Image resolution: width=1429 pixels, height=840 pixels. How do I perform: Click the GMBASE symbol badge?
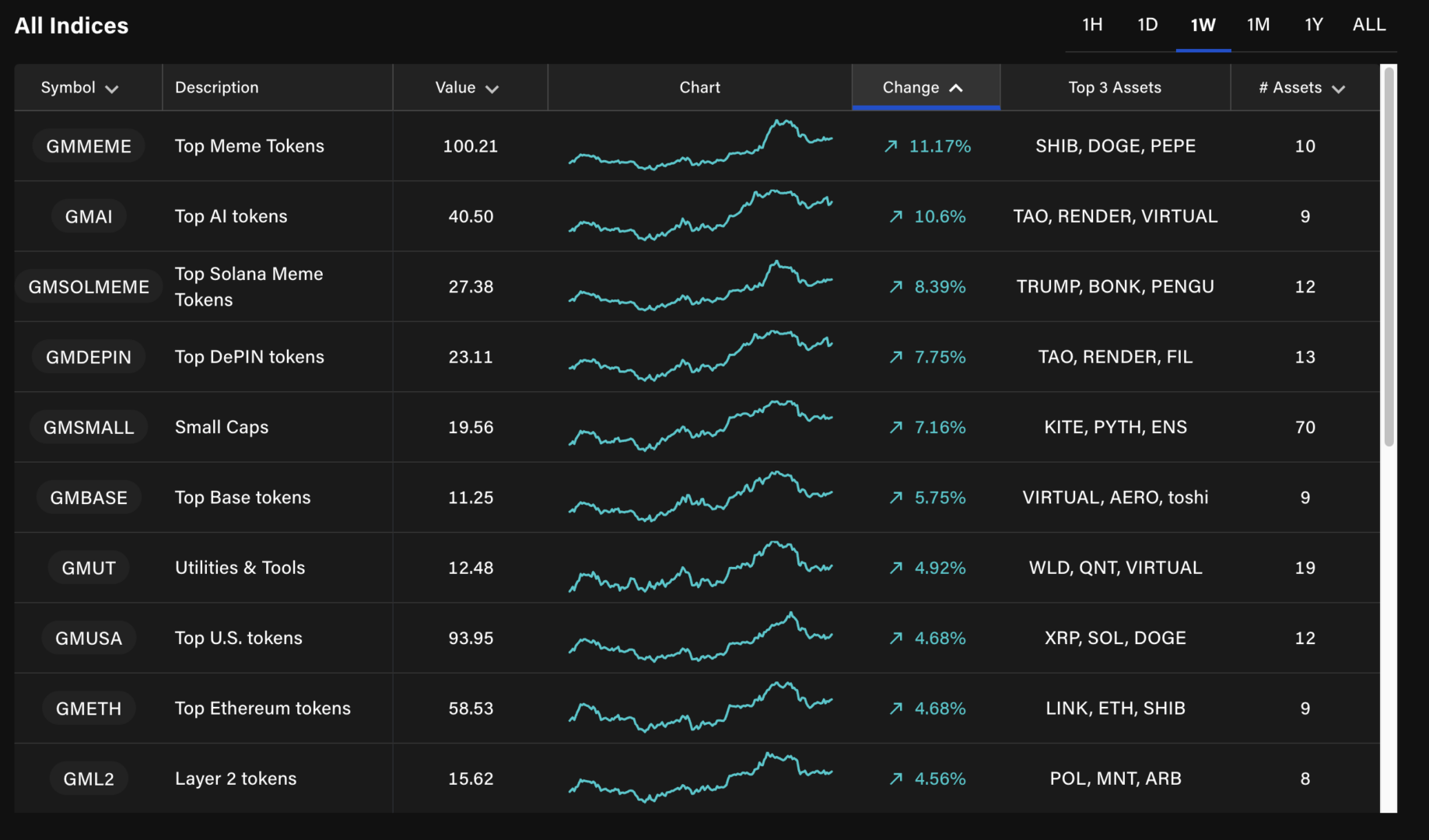[x=88, y=497]
